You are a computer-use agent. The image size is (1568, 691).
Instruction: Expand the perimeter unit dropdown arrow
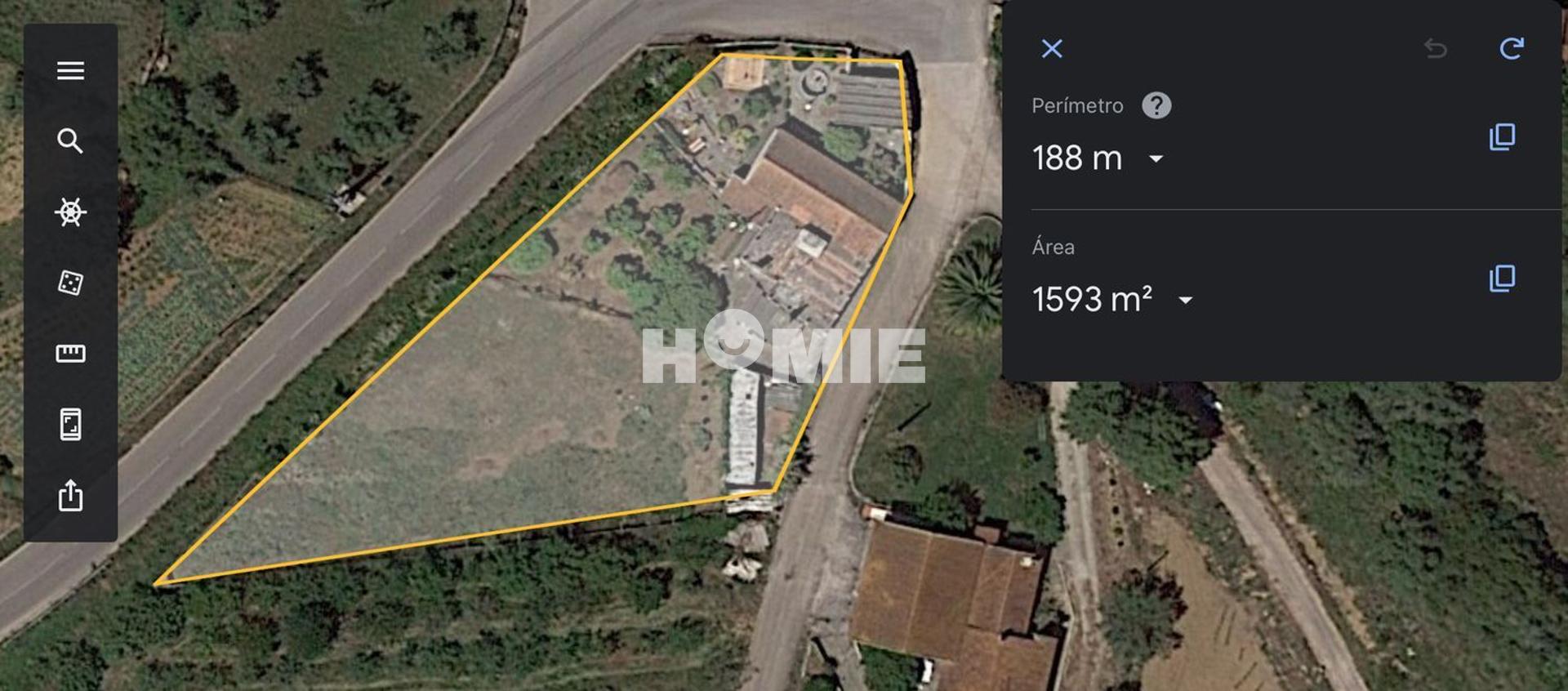coord(1156,158)
